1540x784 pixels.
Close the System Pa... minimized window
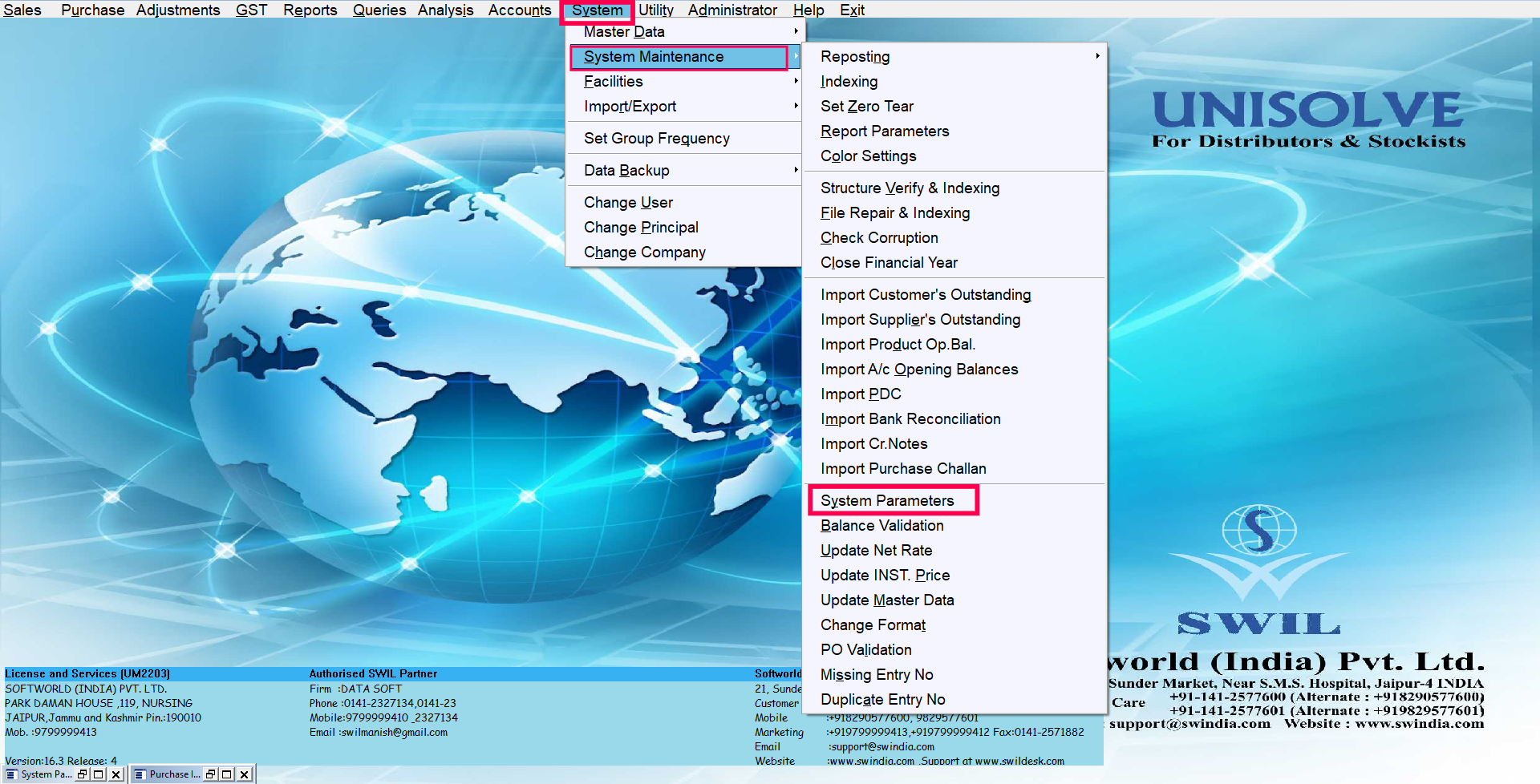pos(116,774)
